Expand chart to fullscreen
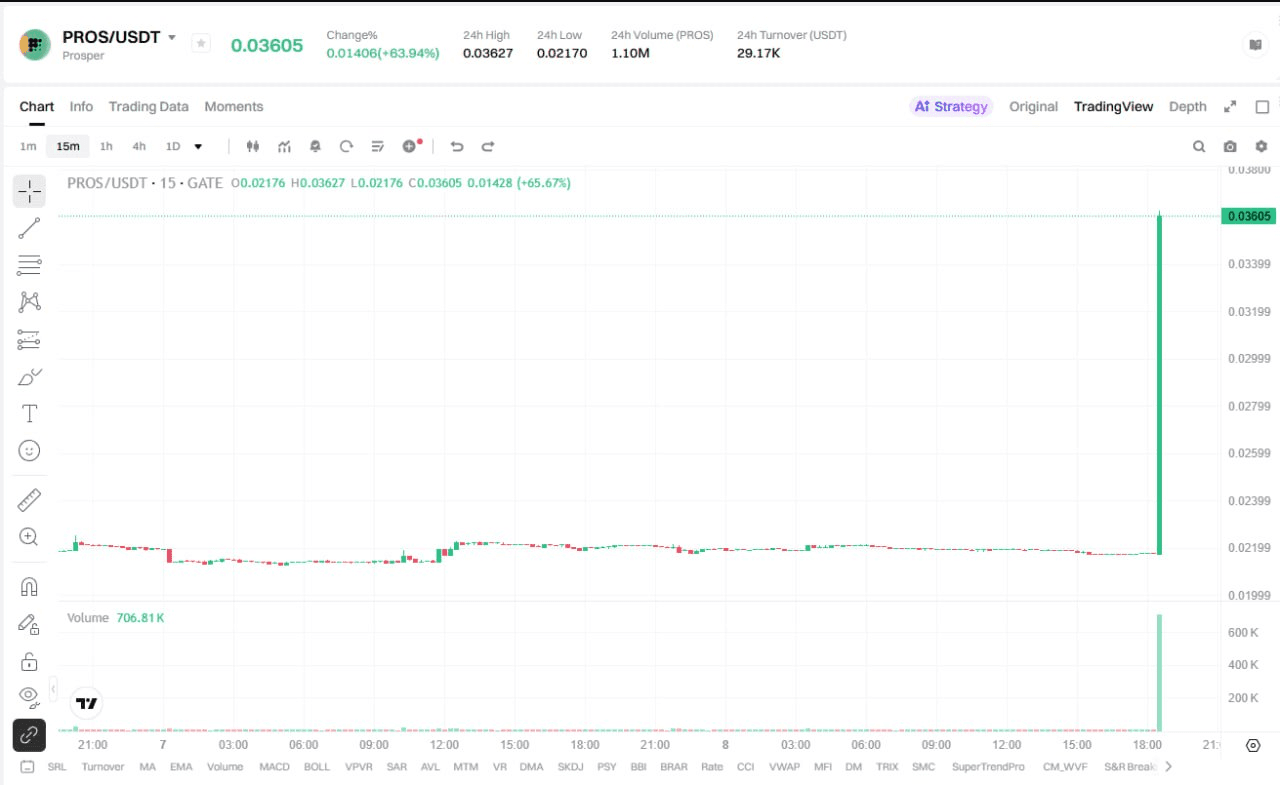 coord(1230,106)
